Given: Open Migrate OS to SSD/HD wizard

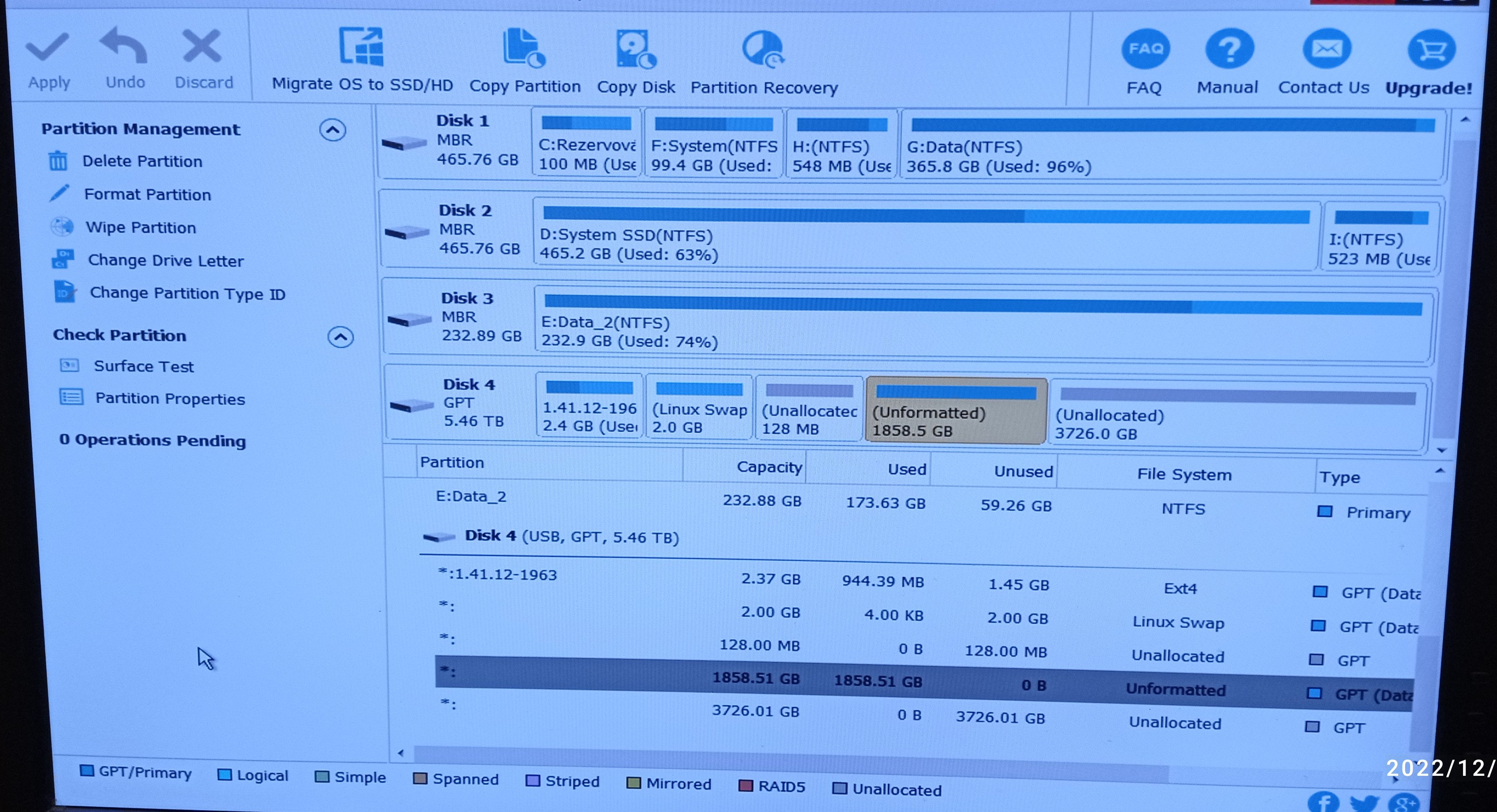Looking at the screenshot, I should click(362, 48).
